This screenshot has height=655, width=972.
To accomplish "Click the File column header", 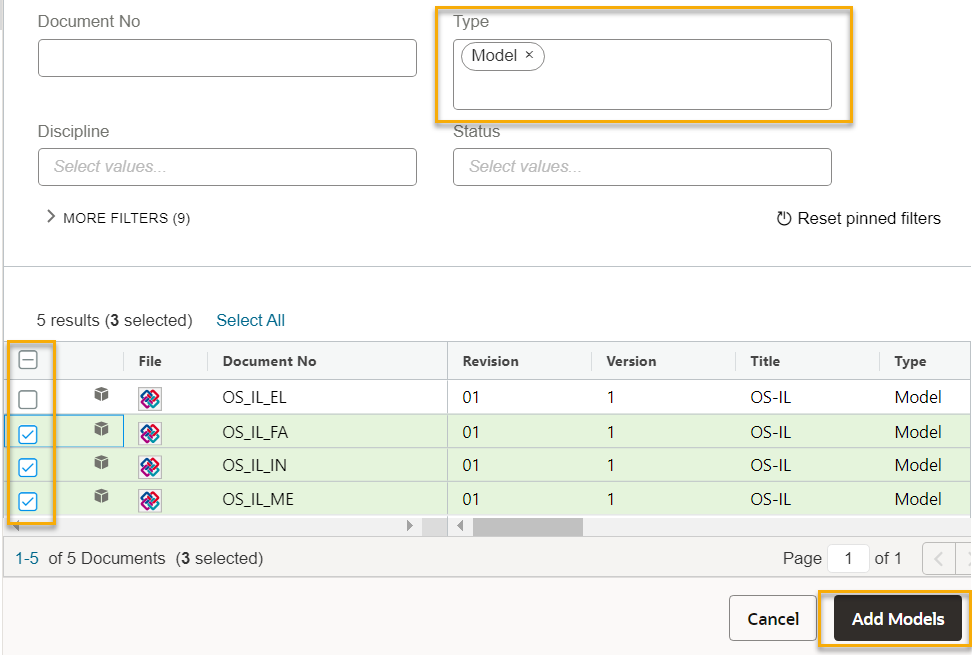I will pos(150,361).
